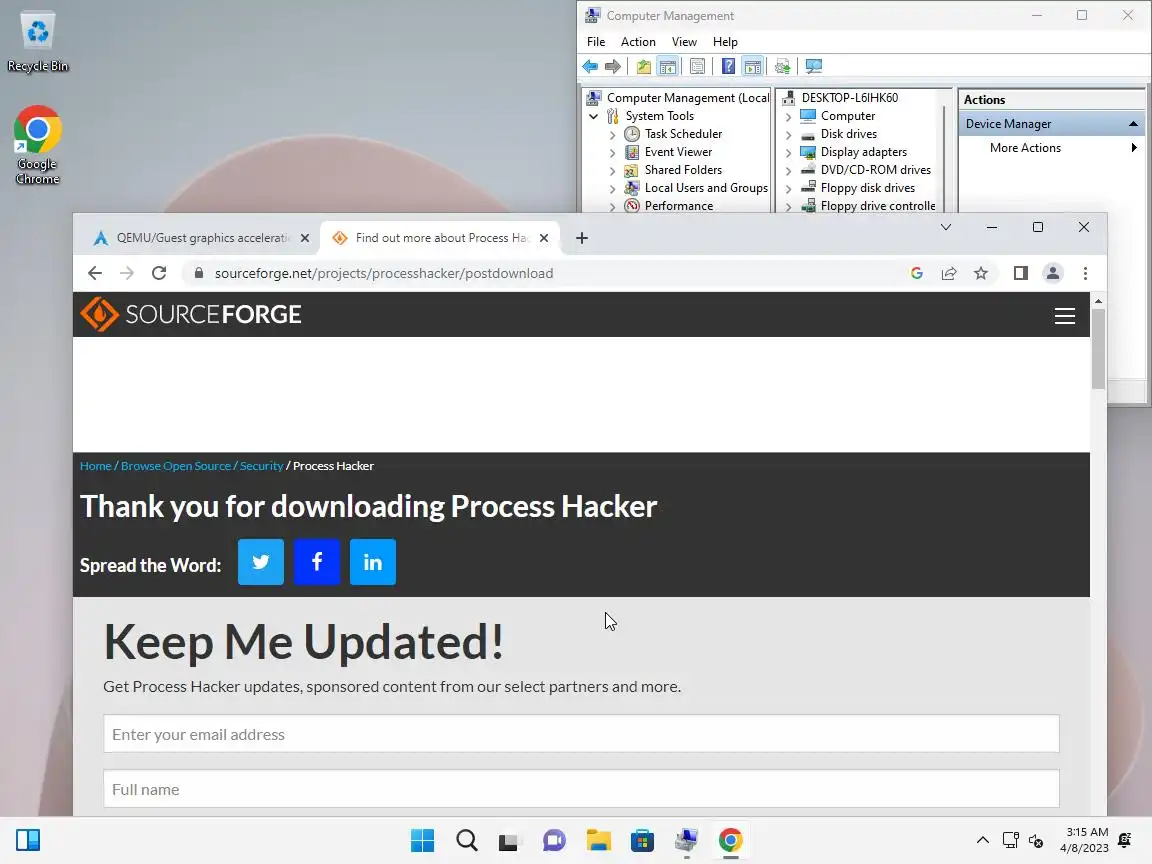Viewport: 1152px width, 864px height.
Task: Click the site padlock icon
Action: (x=198, y=273)
